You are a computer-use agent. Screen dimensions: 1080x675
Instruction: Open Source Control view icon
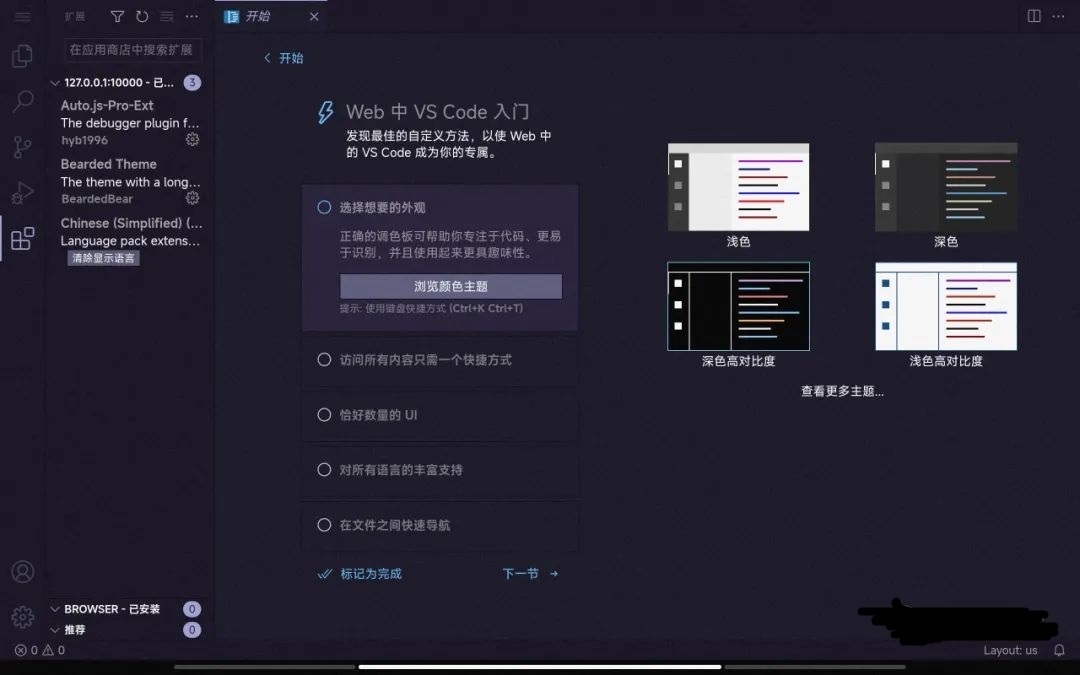[22, 147]
